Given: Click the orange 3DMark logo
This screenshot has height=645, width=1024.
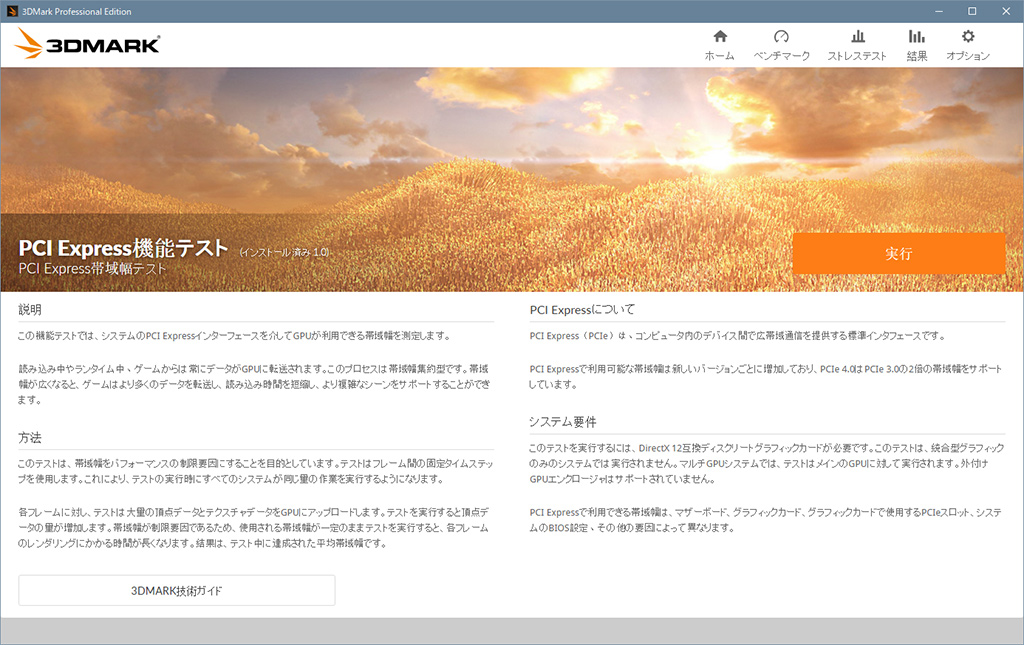Looking at the screenshot, I should coord(88,44).
